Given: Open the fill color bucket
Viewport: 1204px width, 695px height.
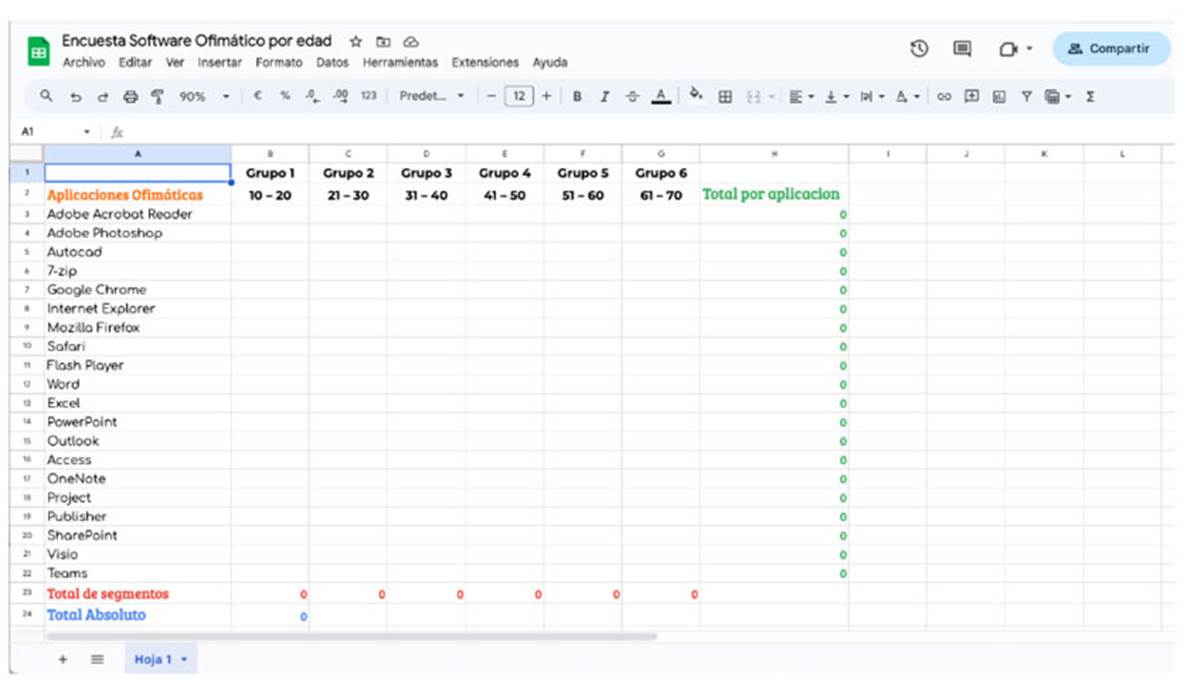Looking at the screenshot, I should 696,96.
